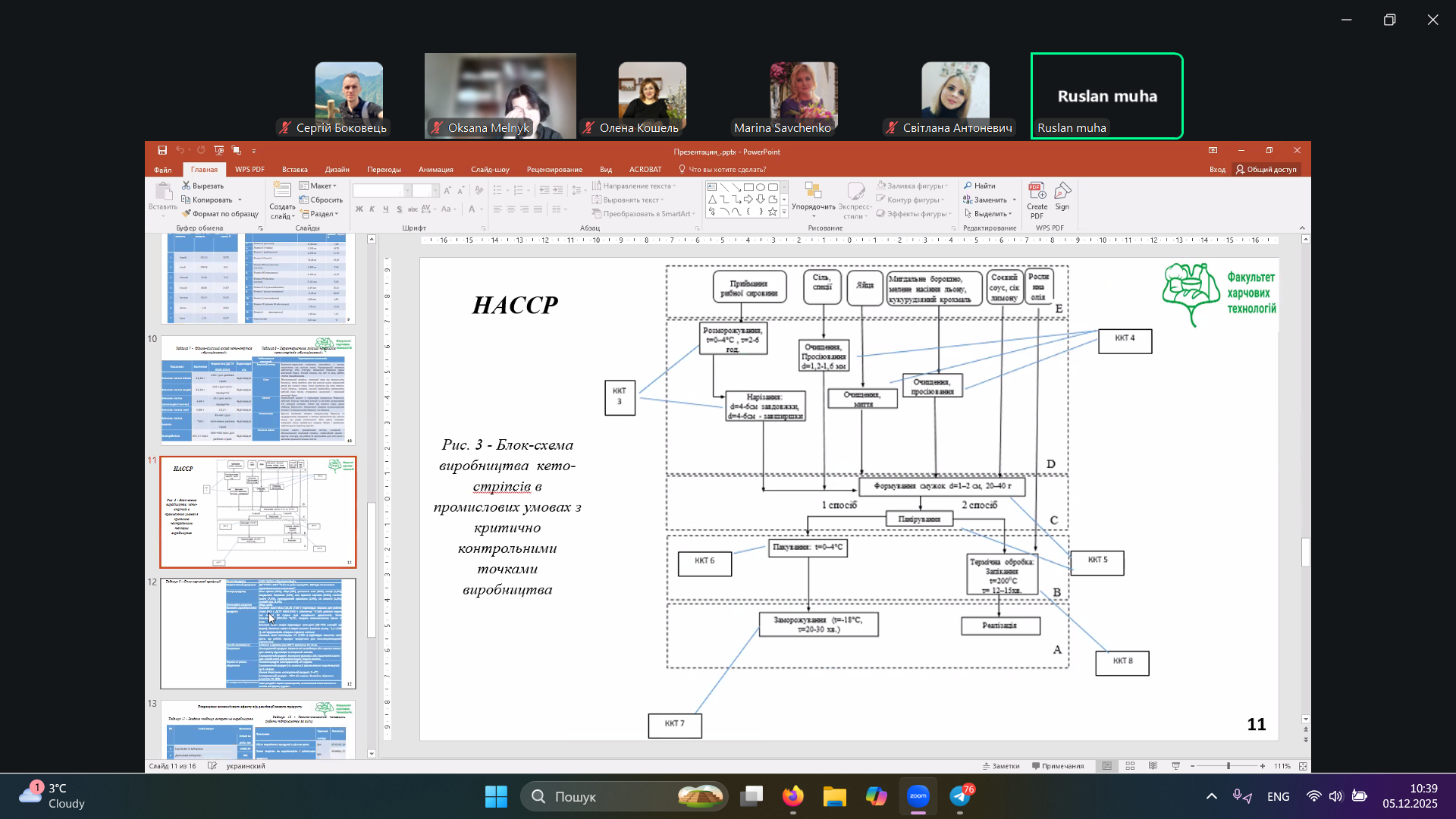Click Create PDF icon in WPS PDF group
Screen dimensions: 1456x819
pos(1037,191)
